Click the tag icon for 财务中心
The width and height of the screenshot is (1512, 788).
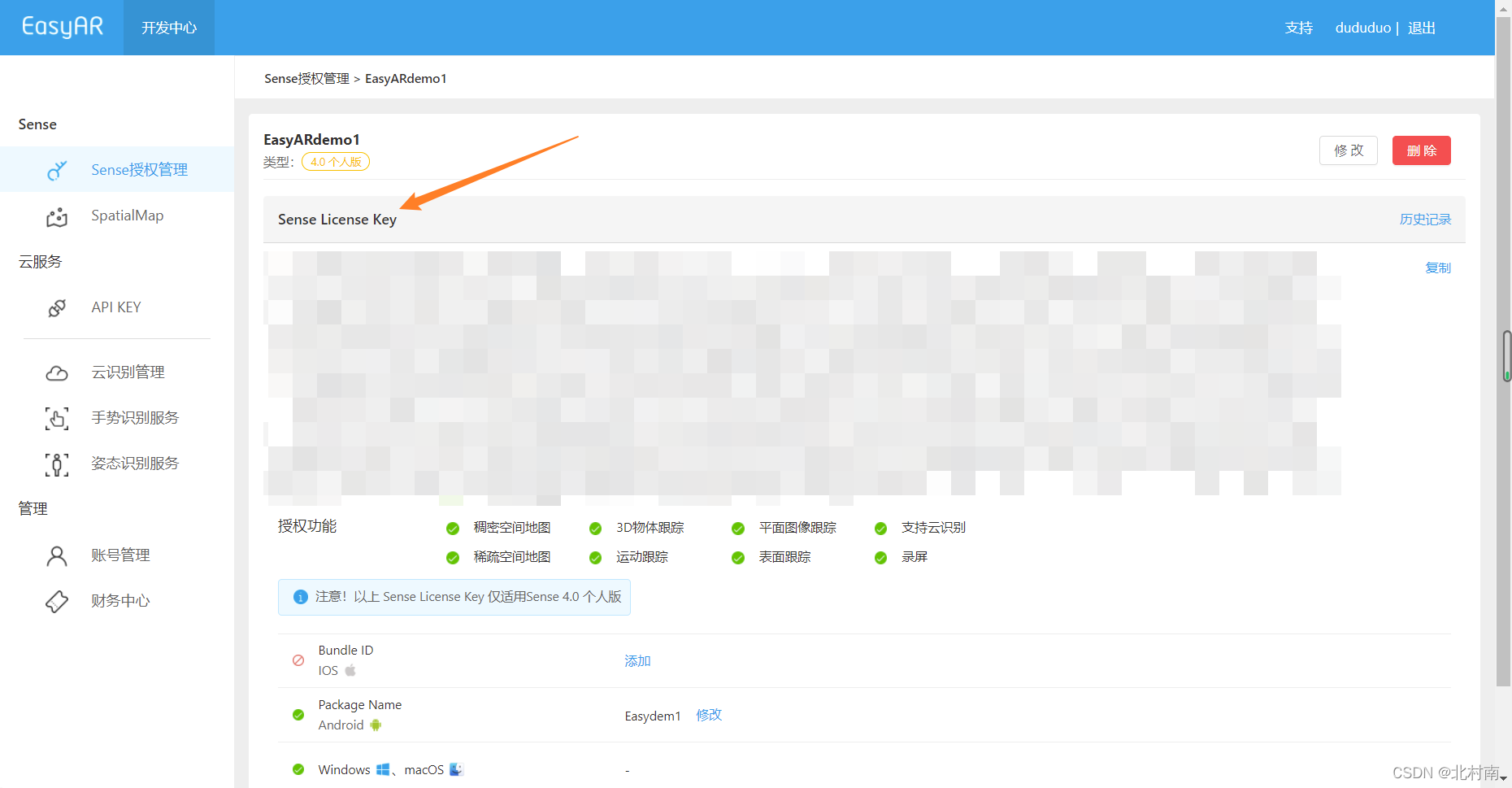pos(57,601)
